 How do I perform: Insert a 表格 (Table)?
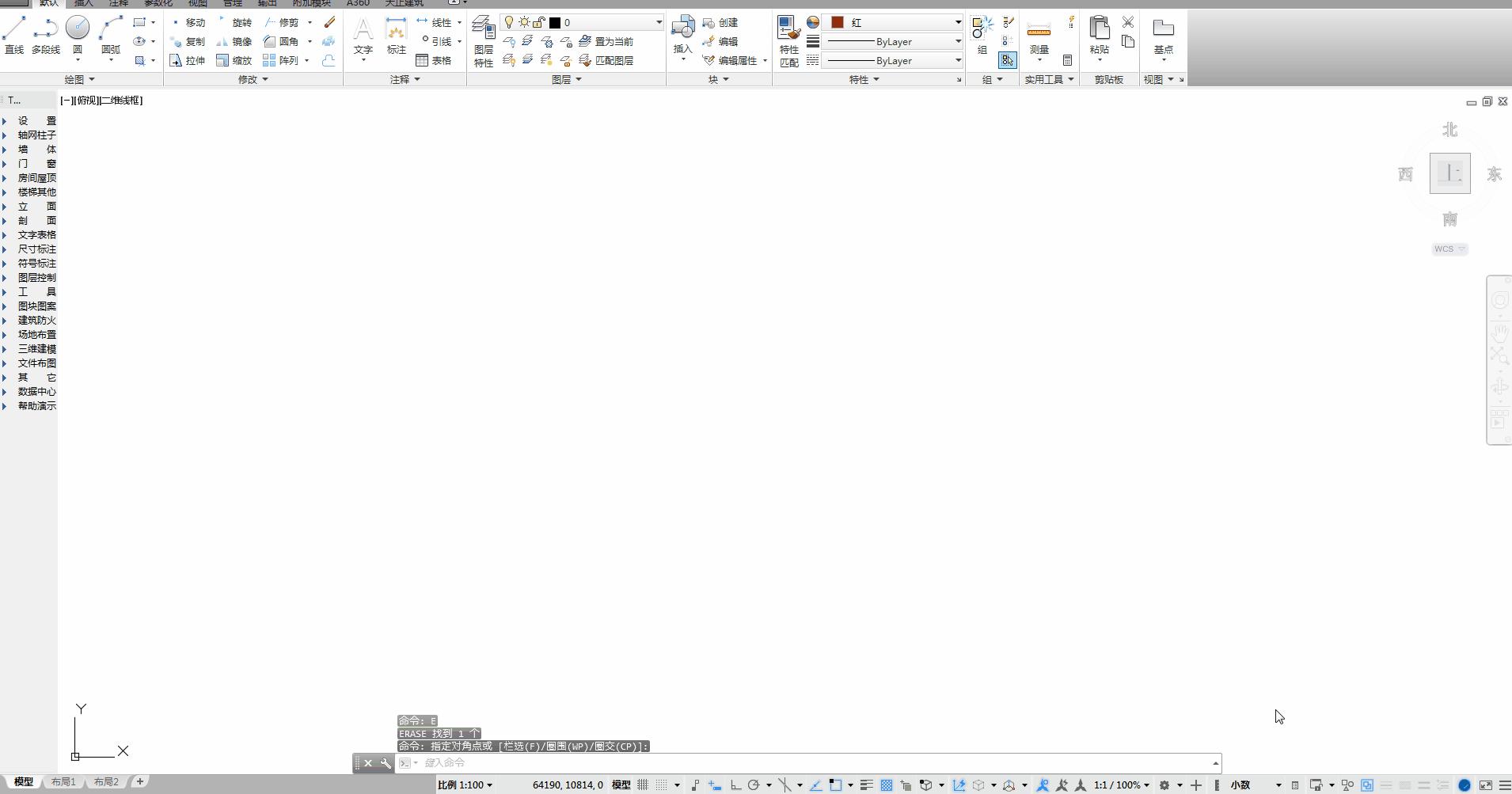pyautogui.click(x=434, y=60)
